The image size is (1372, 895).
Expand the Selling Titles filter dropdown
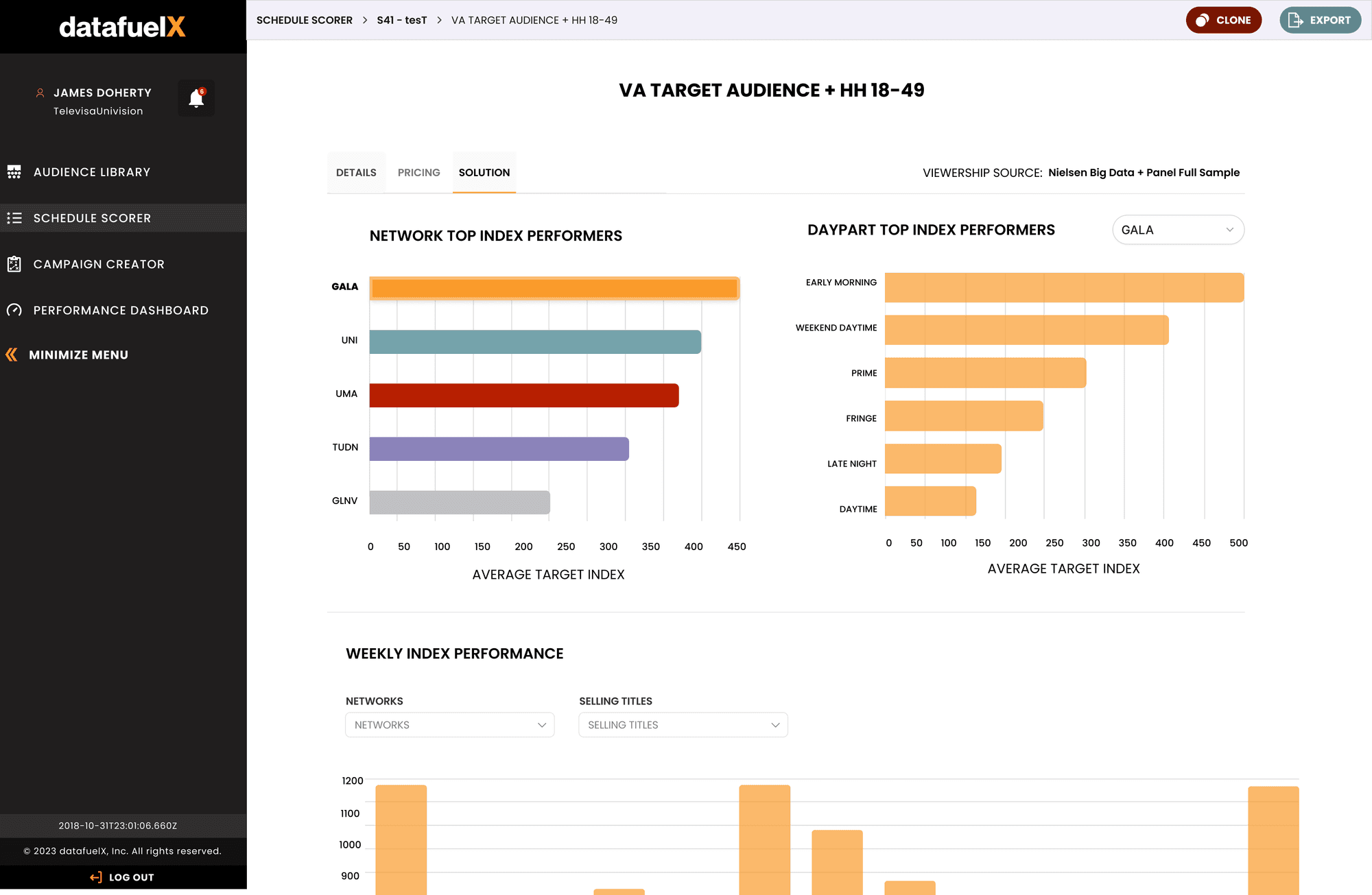683,725
